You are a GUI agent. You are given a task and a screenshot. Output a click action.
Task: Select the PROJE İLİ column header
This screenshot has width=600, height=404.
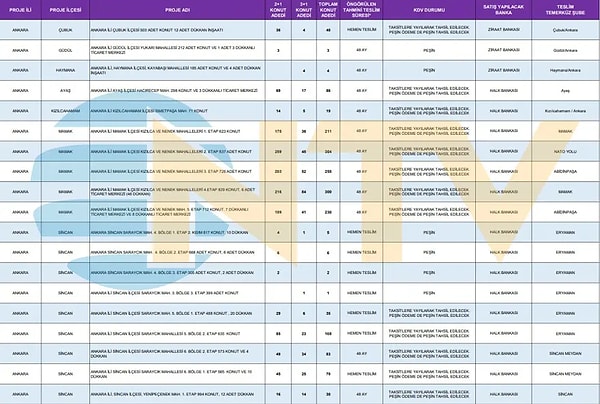click(20, 10)
